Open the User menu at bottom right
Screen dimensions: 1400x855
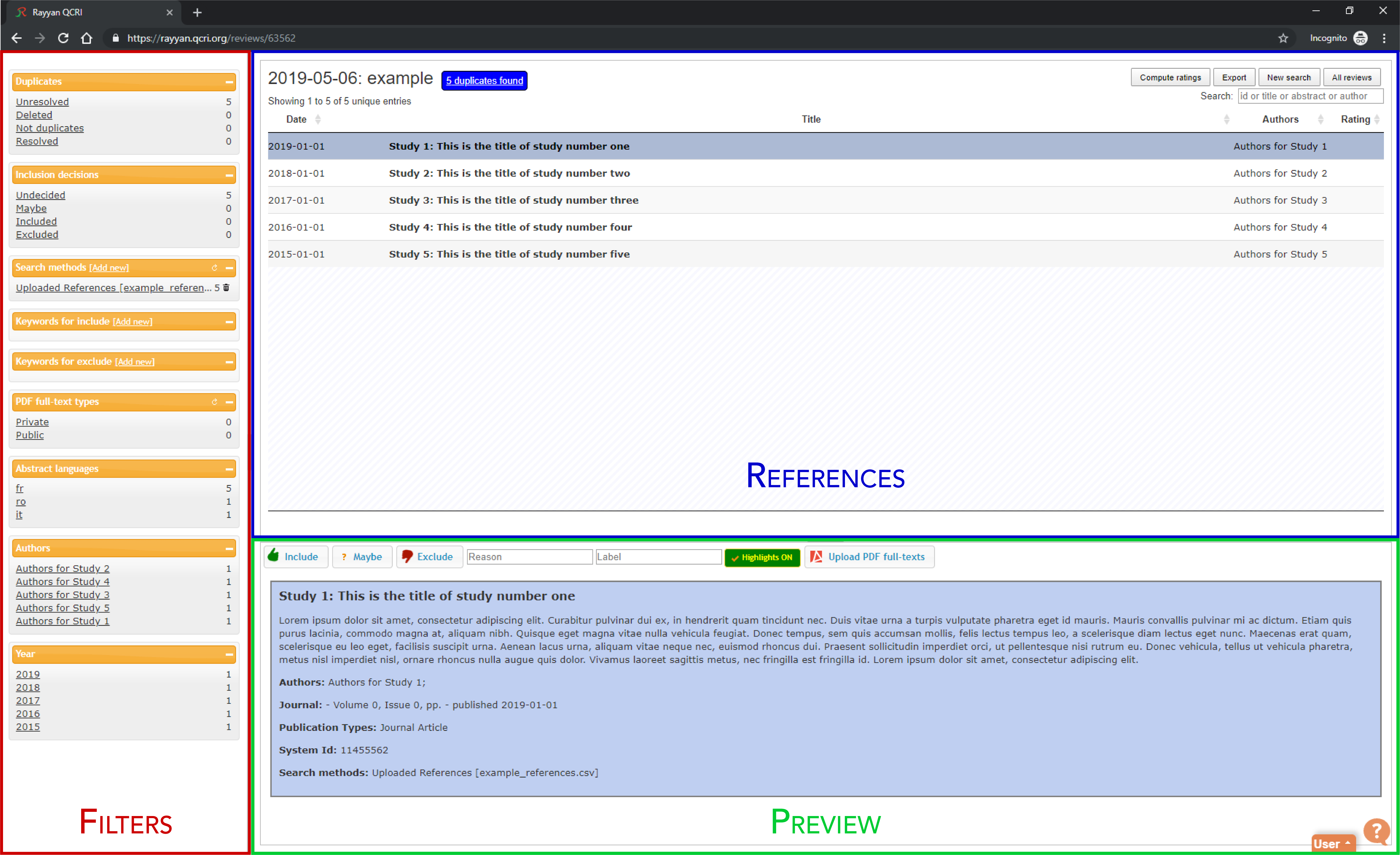coord(1333,844)
